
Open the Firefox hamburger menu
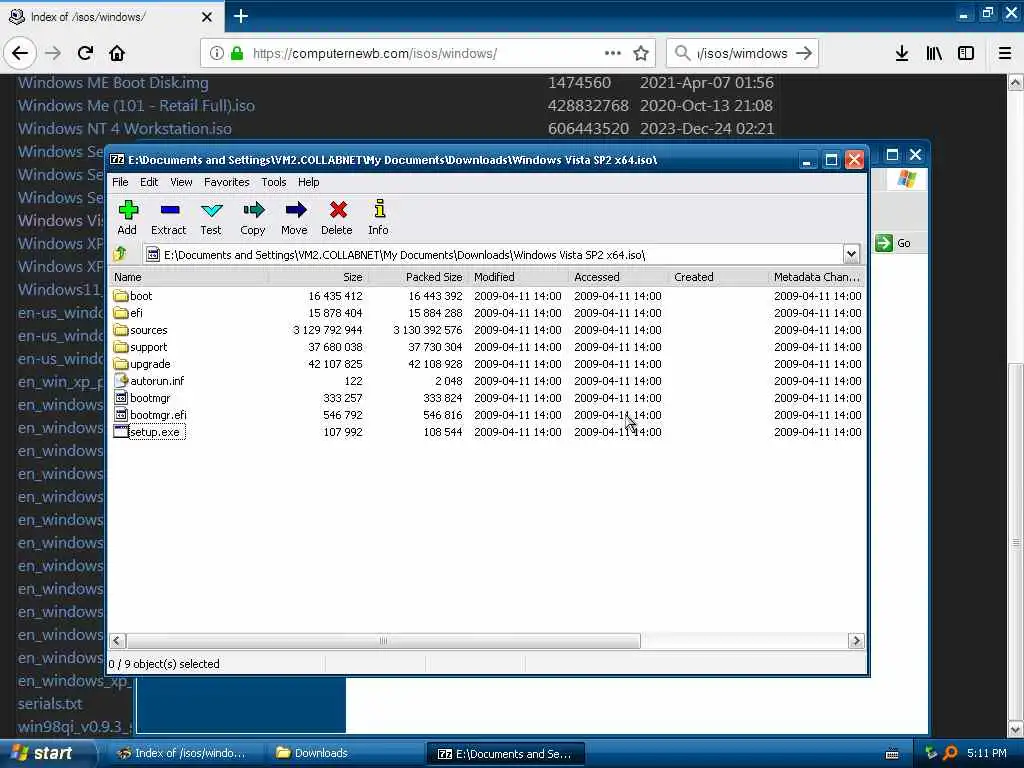(1005, 53)
